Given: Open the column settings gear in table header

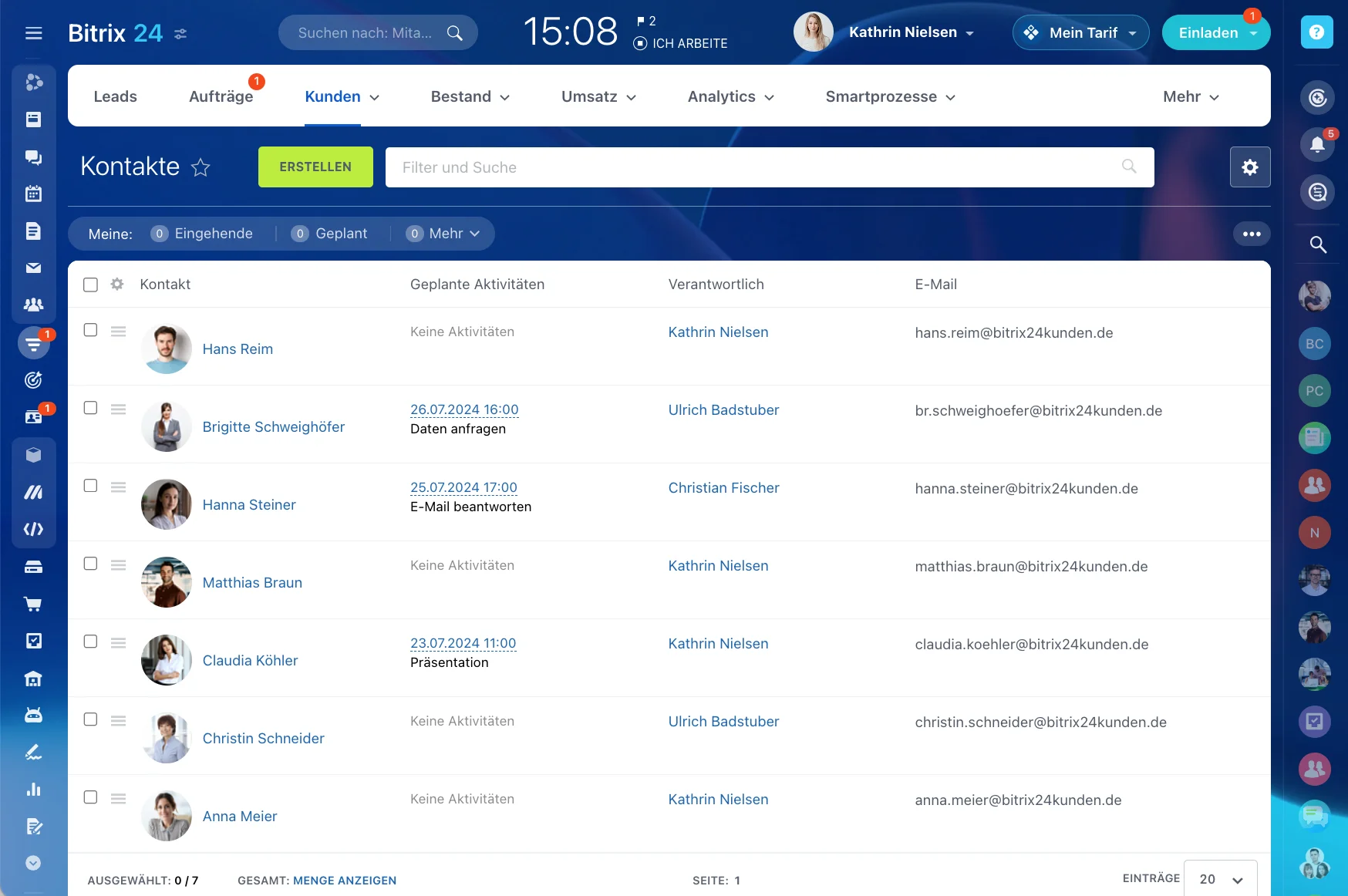Looking at the screenshot, I should [x=116, y=285].
